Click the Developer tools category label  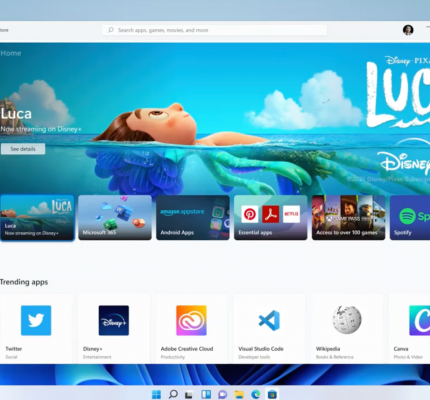coord(254,357)
